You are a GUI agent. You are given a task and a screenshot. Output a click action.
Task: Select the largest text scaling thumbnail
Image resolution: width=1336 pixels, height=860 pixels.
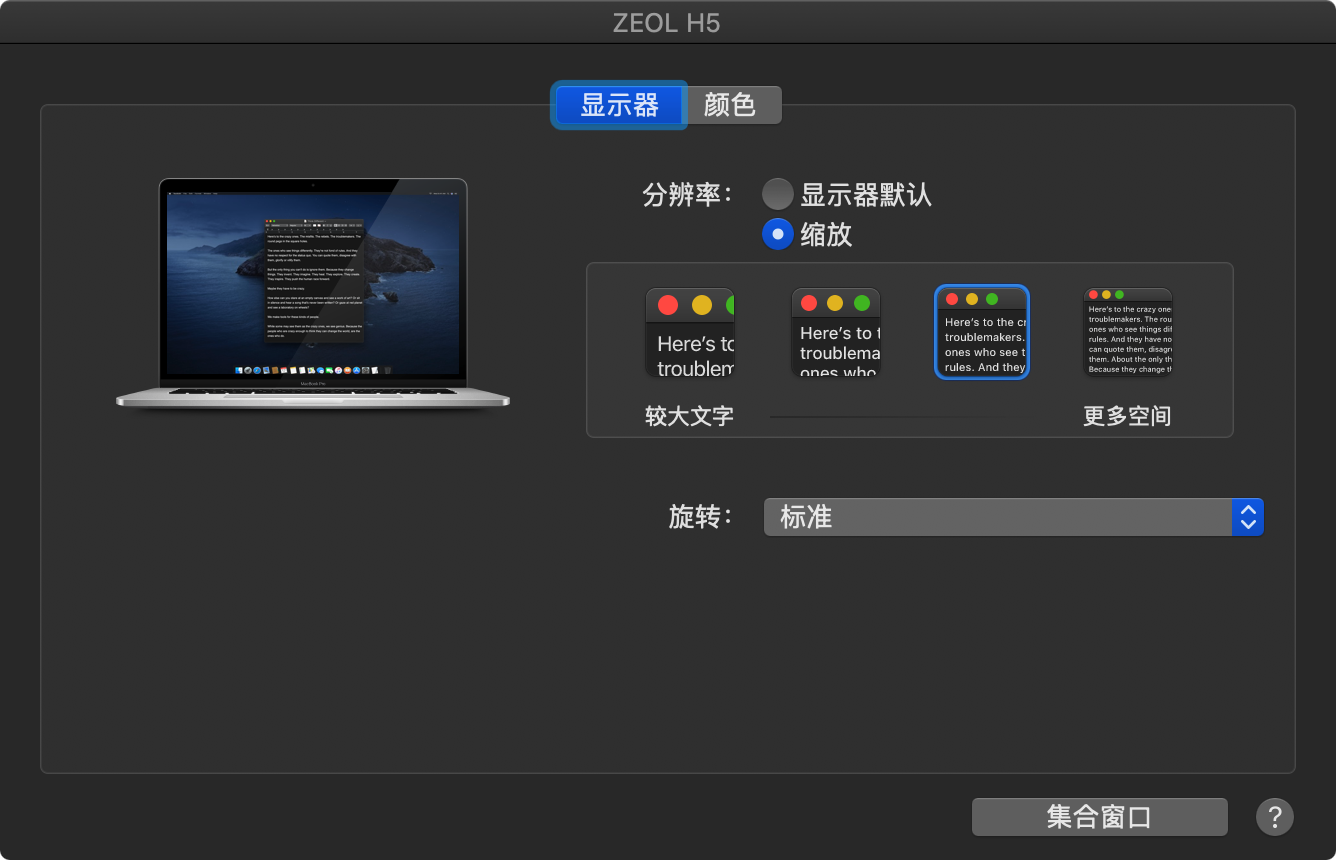click(690, 333)
